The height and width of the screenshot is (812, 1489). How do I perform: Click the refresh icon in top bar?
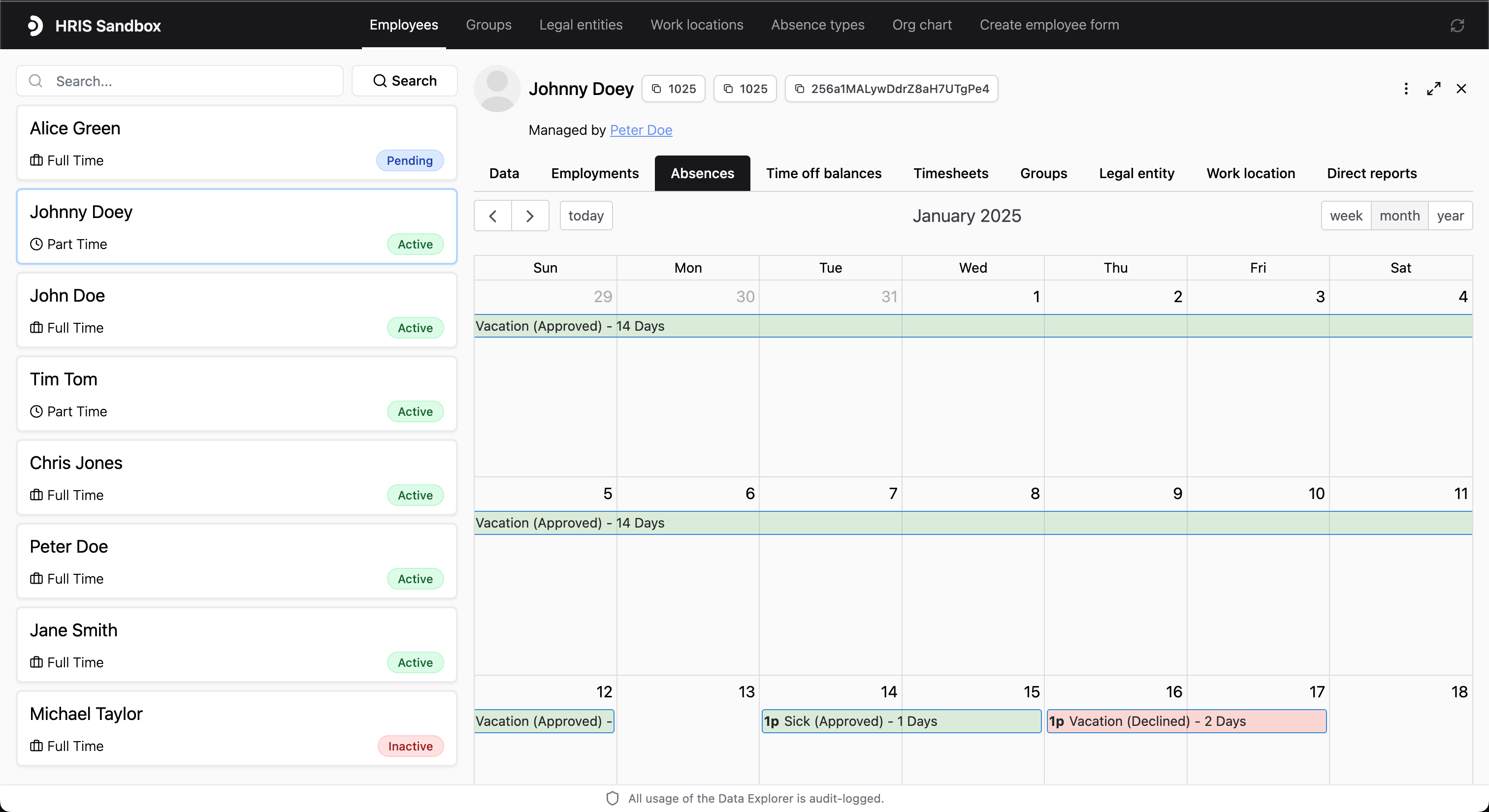pos(1457,26)
